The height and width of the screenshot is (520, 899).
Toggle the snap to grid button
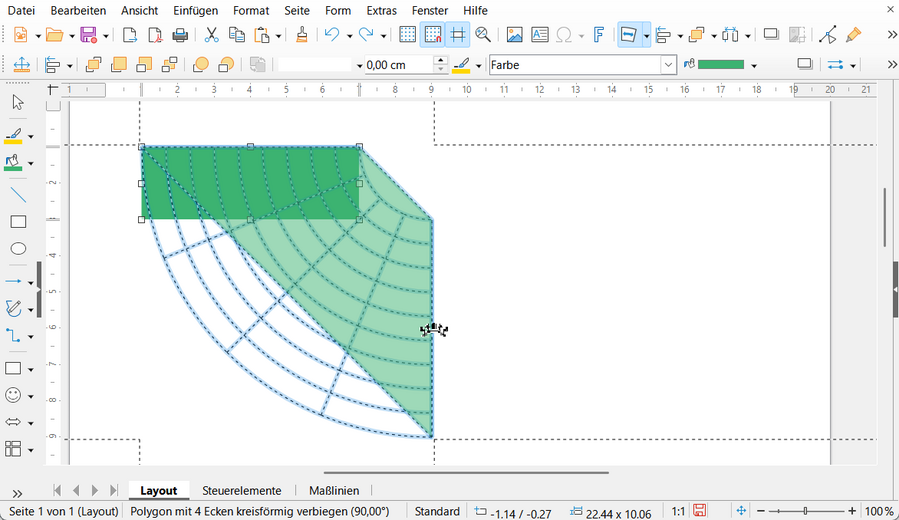[433, 35]
